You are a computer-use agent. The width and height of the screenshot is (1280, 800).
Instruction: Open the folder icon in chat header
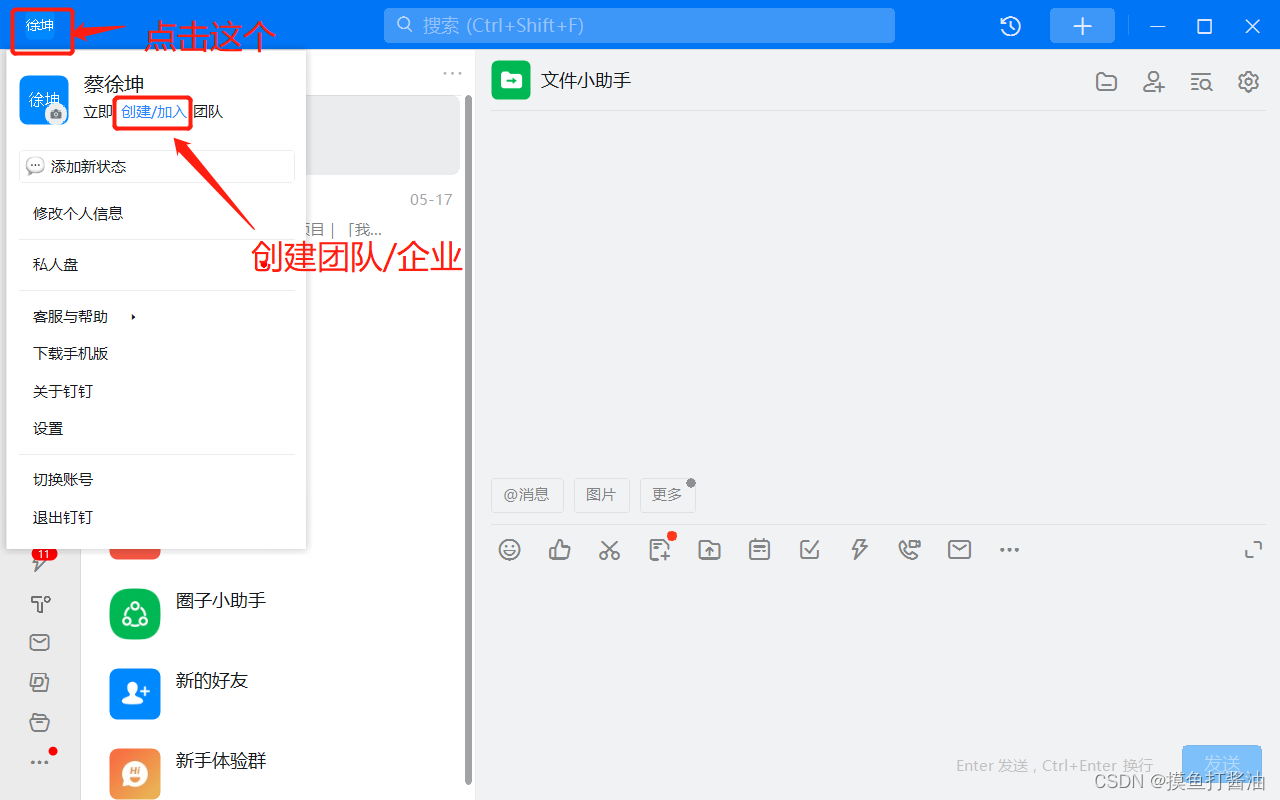pos(1106,82)
